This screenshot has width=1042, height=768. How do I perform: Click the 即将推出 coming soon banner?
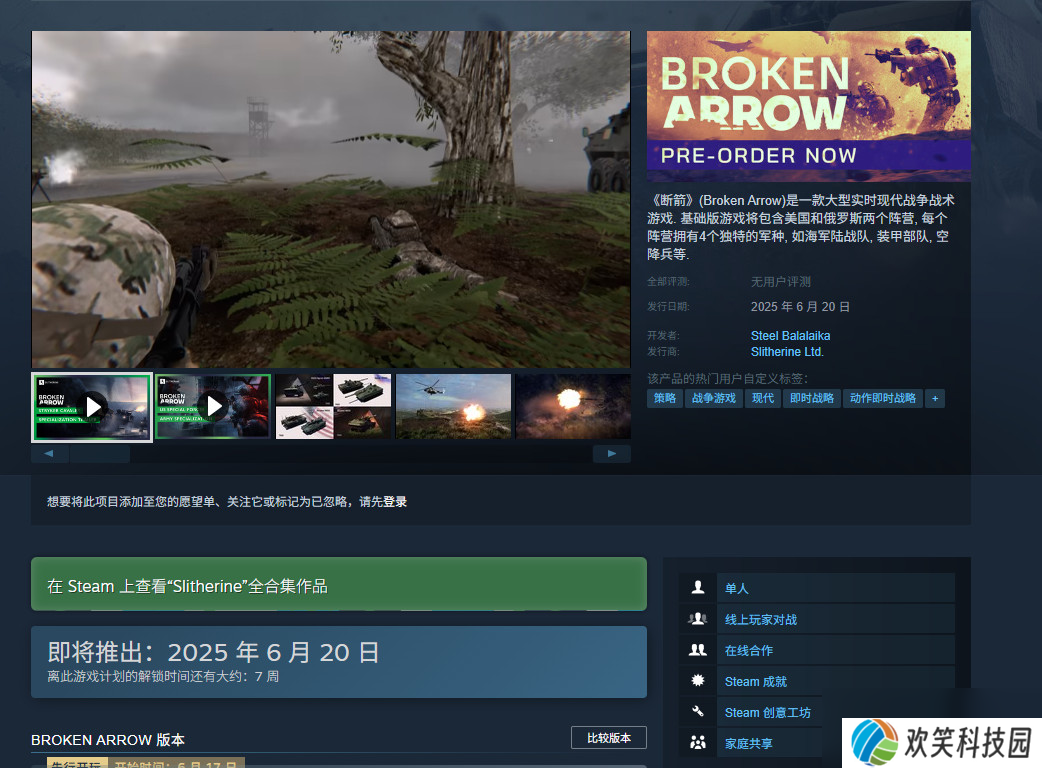(x=339, y=662)
